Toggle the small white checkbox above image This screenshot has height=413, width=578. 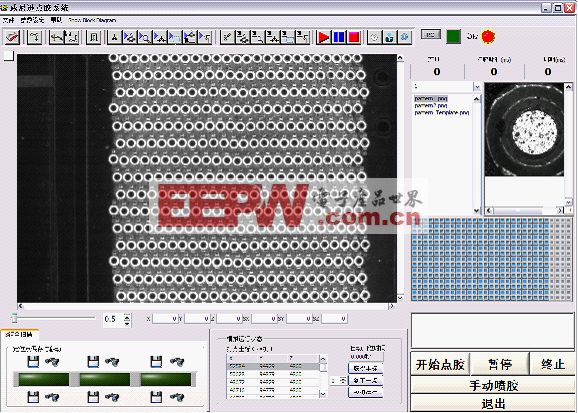point(9,56)
